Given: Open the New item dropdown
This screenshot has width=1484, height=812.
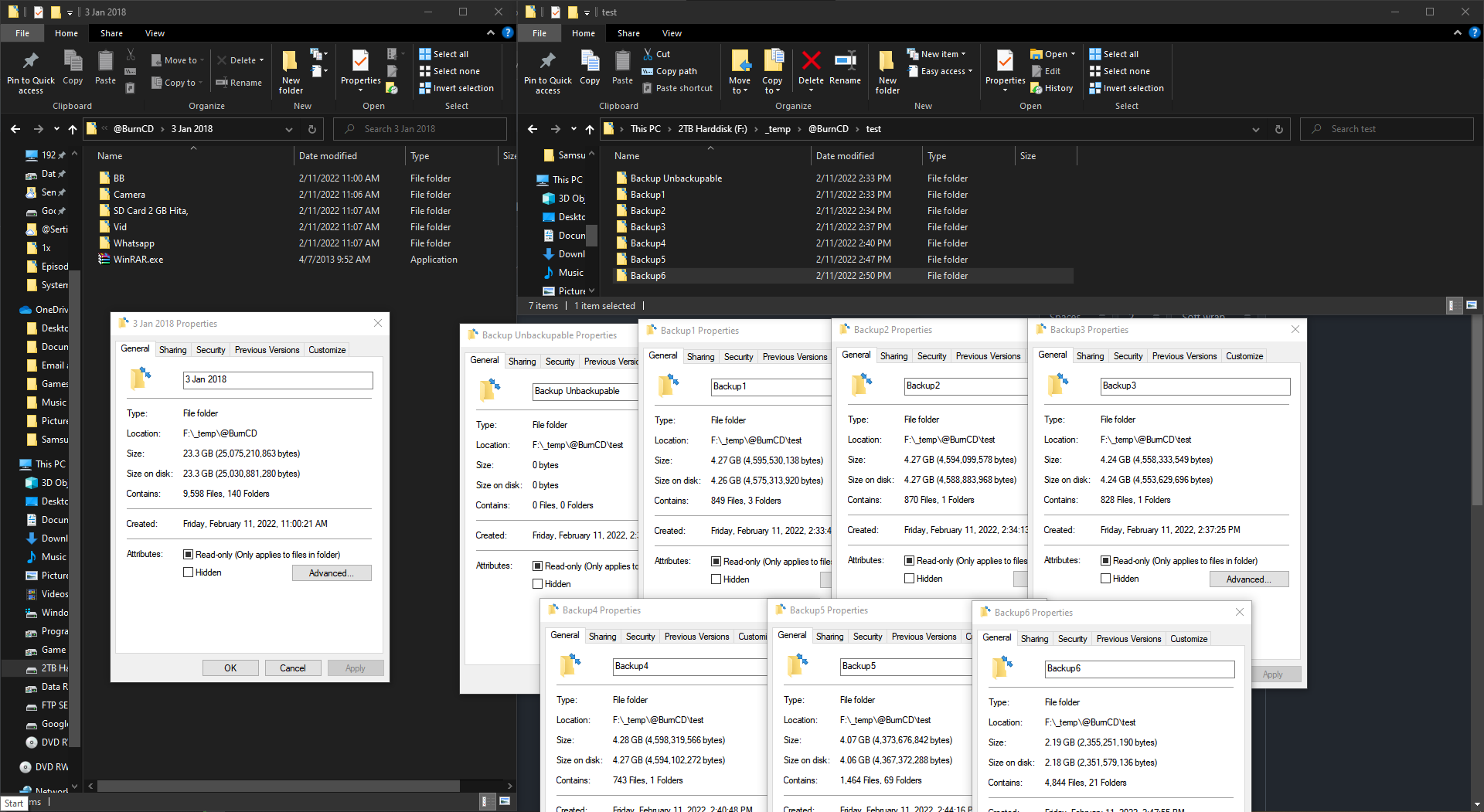Looking at the screenshot, I should click(x=965, y=53).
